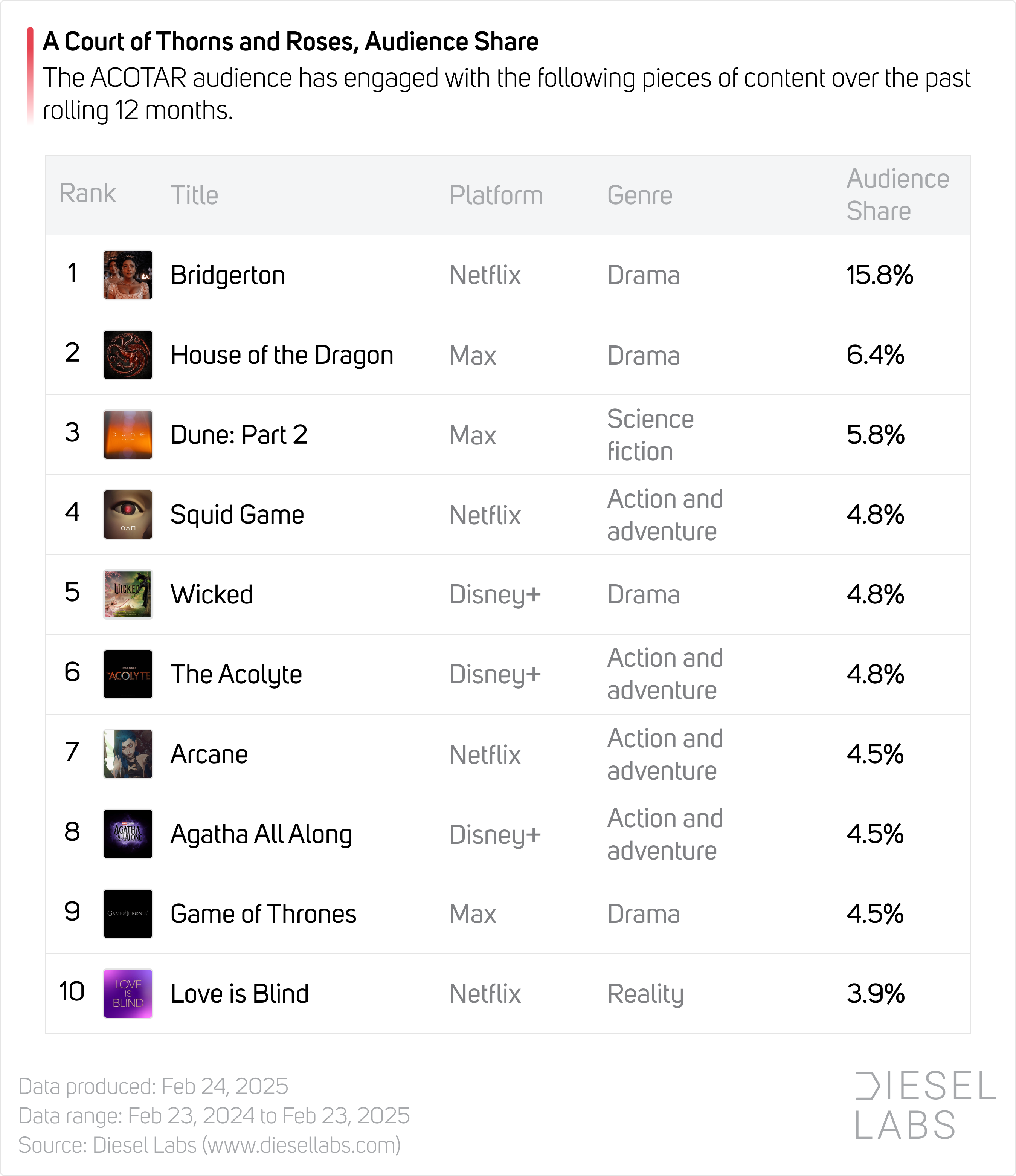Click the Rank column header

click(87, 194)
